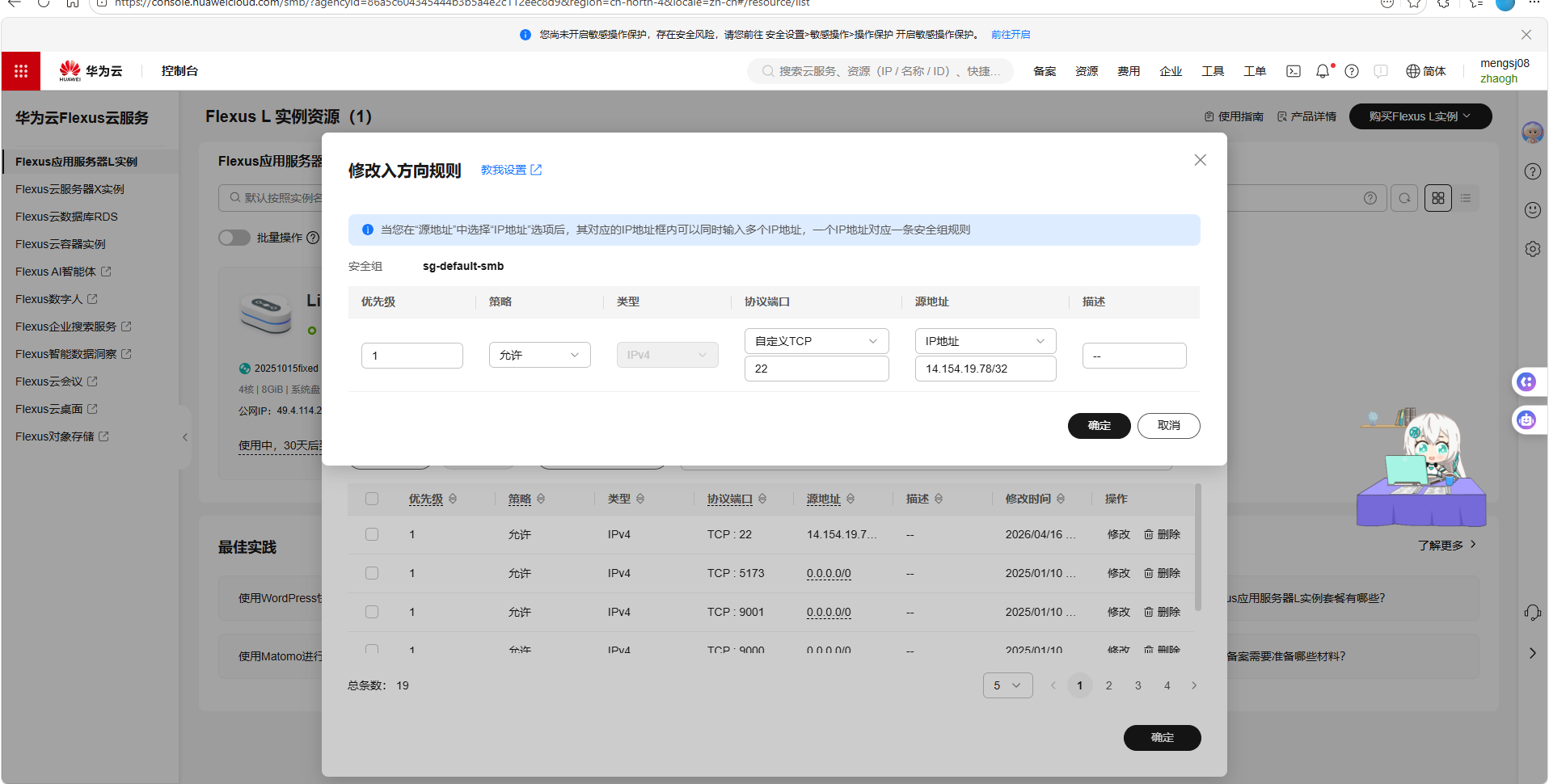Open the 自定义TCP protocol dropdown
The image size is (1549, 784).
(x=817, y=341)
